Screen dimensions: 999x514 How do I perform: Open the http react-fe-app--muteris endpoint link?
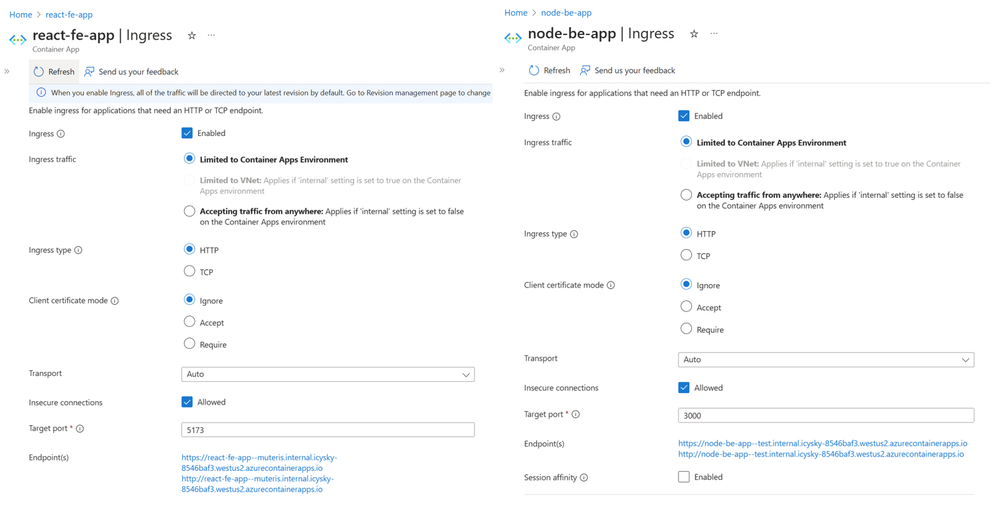[x=257, y=484]
